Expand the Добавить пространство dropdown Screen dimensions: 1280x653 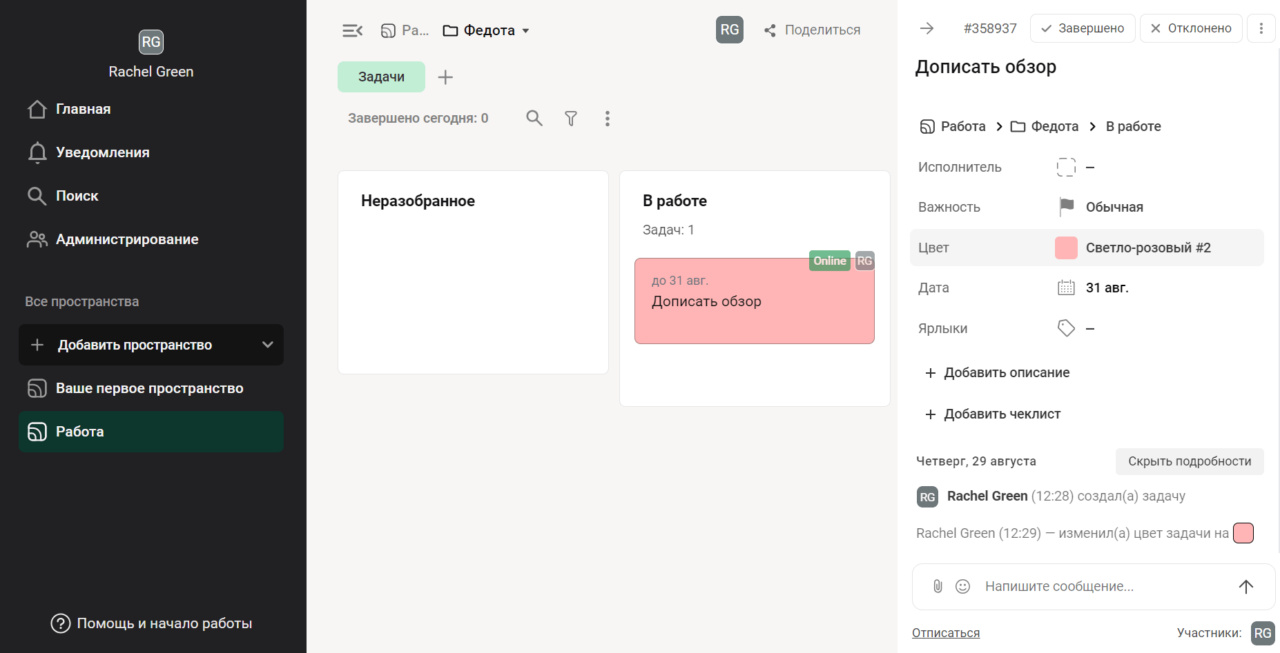click(x=267, y=345)
